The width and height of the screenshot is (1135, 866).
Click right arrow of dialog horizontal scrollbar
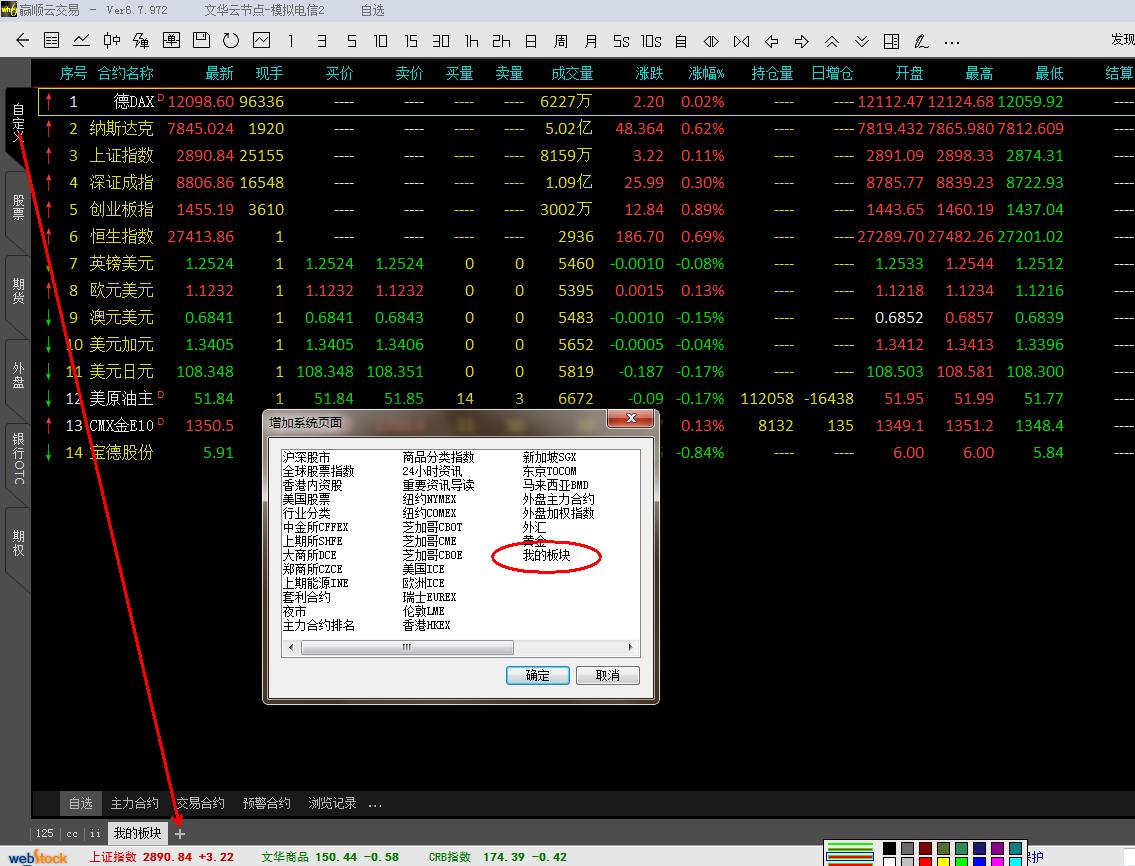(631, 647)
